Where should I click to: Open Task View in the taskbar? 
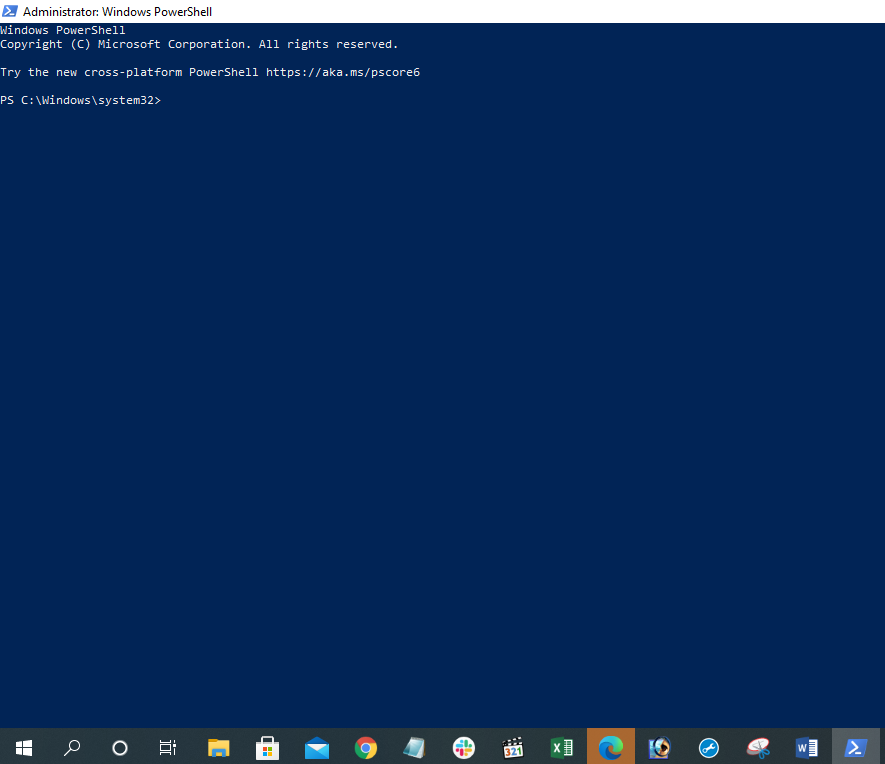[x=168, y=747]
